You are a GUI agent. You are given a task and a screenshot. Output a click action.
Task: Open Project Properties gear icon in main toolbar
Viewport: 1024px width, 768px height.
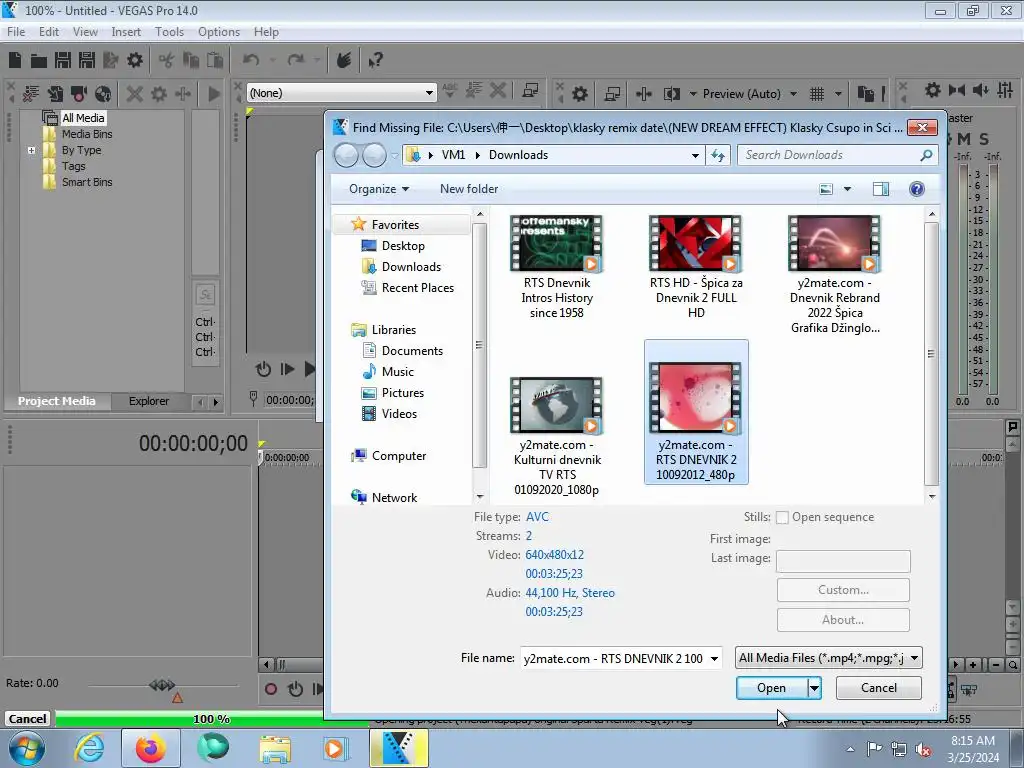pos(135,61)
